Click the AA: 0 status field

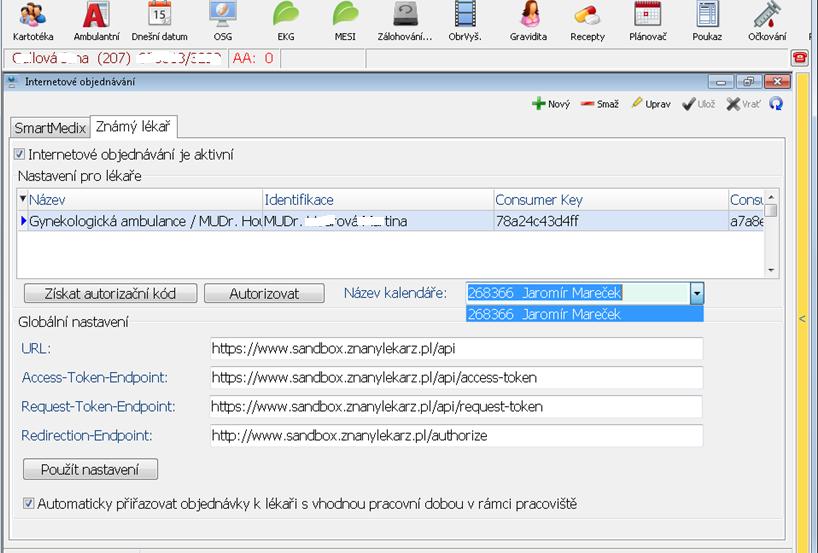click(254, 58)
